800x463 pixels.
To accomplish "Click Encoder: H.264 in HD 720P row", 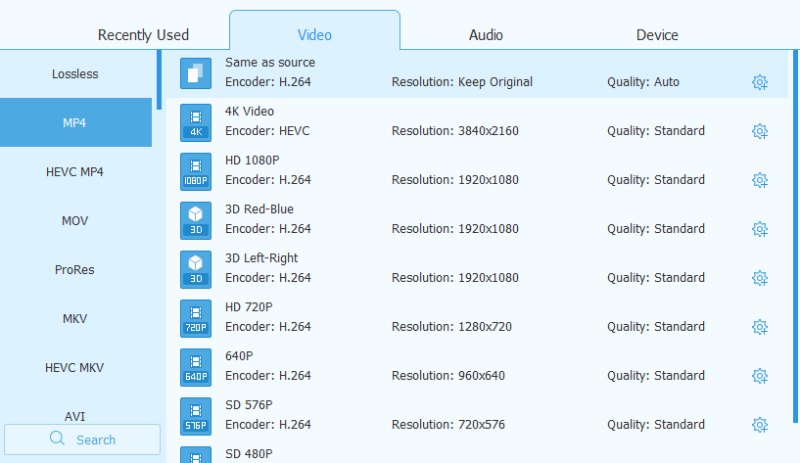I will click(x=268, y=327).
